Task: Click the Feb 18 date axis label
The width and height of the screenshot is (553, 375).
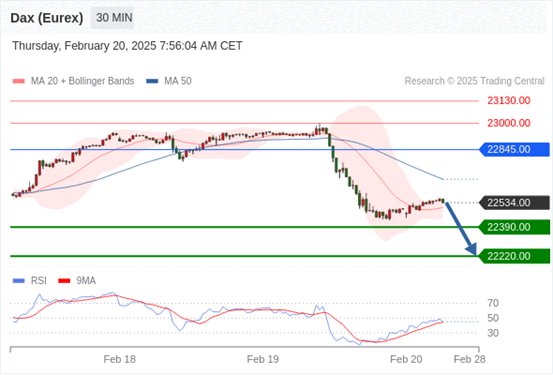Action: click(120, 359)
